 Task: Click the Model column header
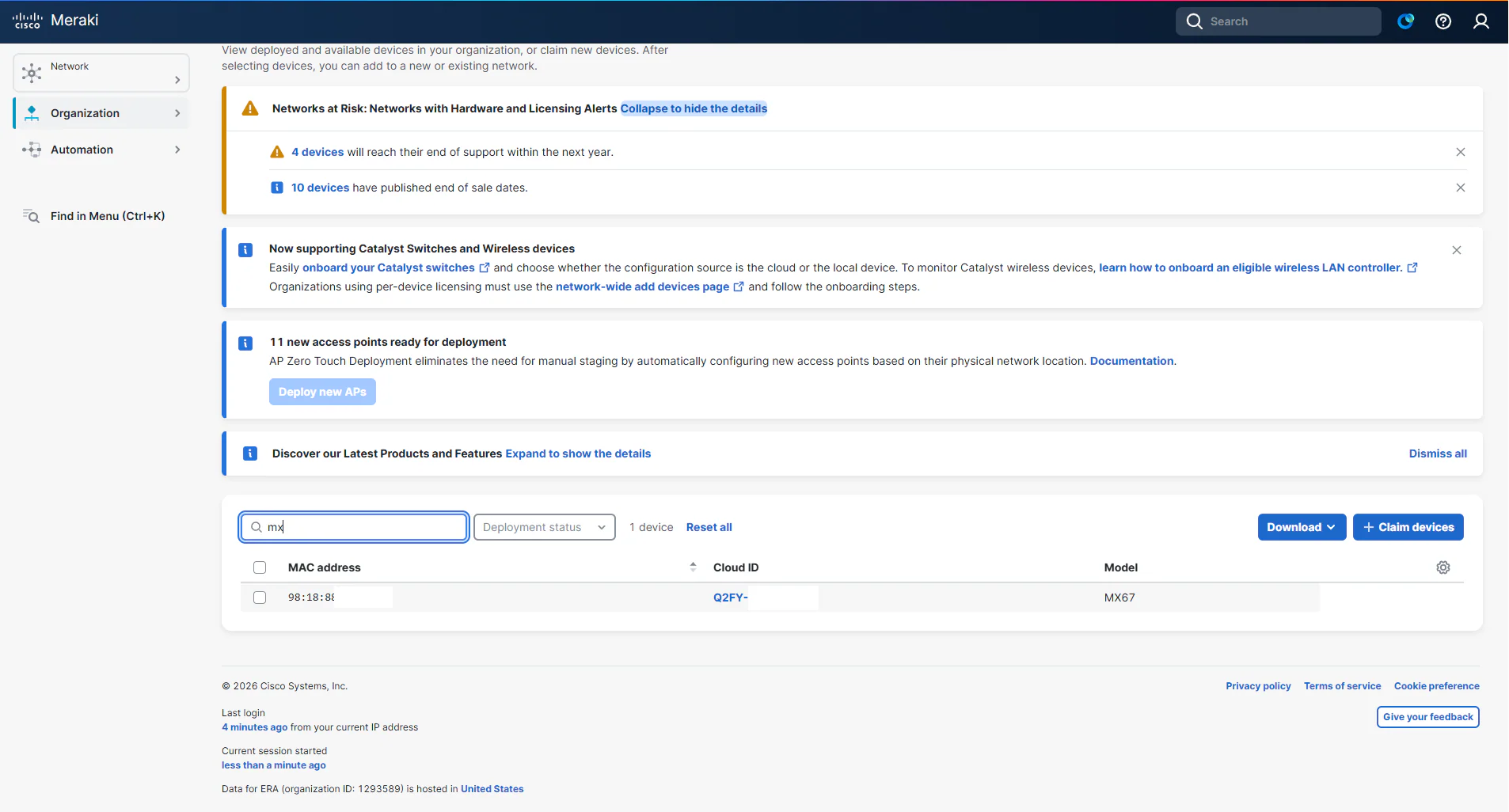pyautogui.click(x=1121, y=567)
